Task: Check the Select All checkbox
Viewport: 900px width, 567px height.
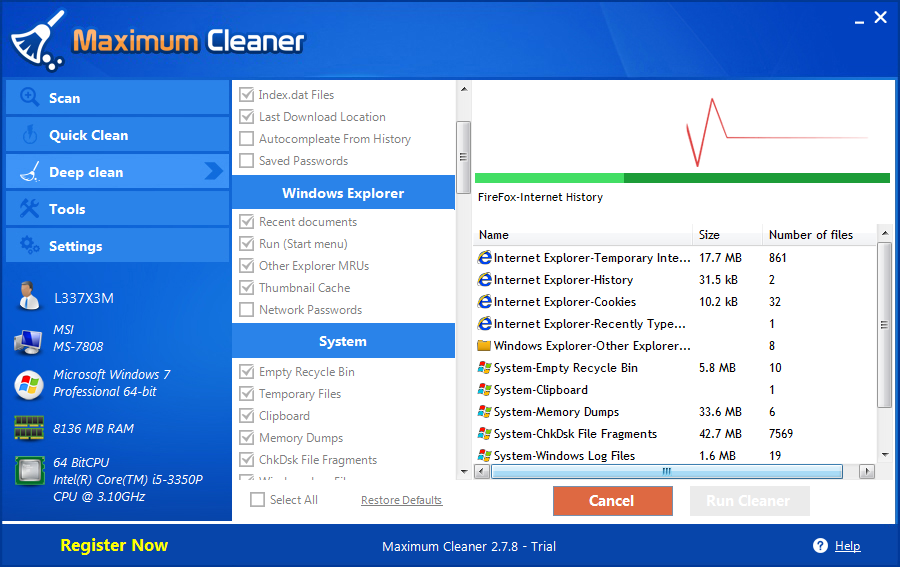Action: 257,499
